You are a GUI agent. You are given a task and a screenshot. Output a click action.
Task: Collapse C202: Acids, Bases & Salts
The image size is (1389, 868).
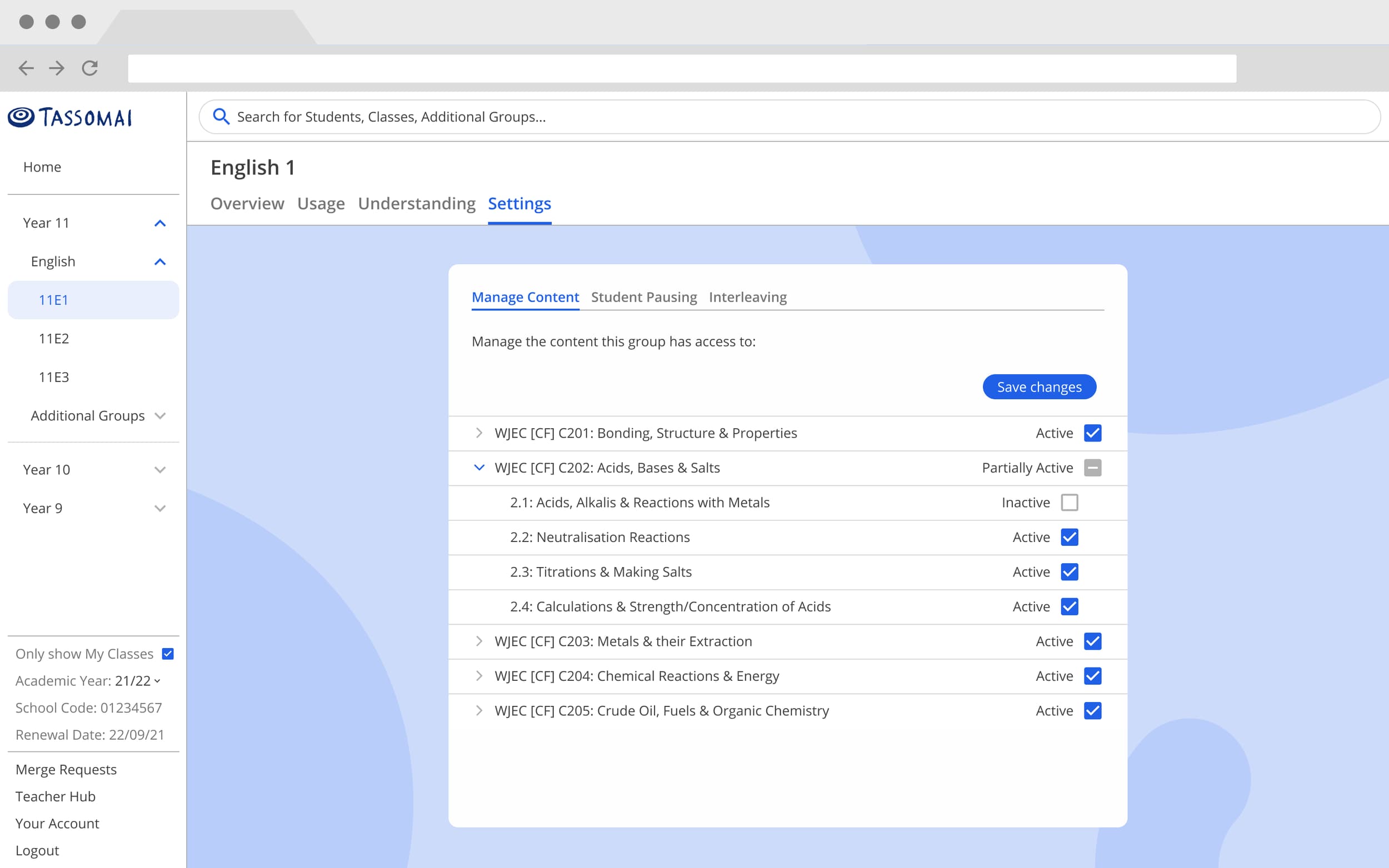478,467
